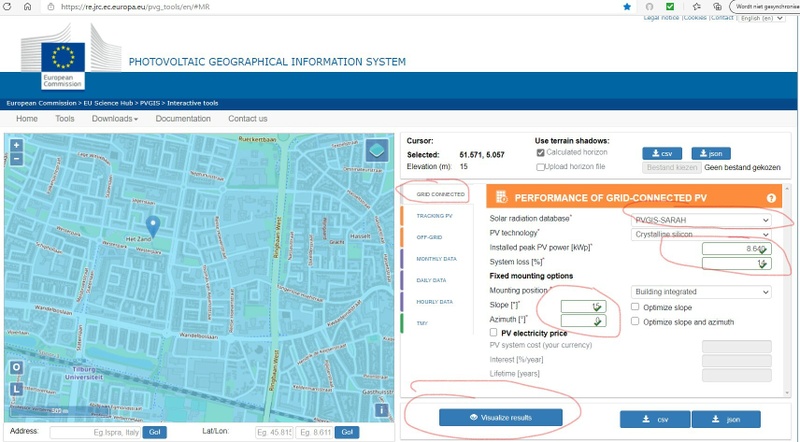Go to browser home page

pyautogui.click(x=28, y=7)
